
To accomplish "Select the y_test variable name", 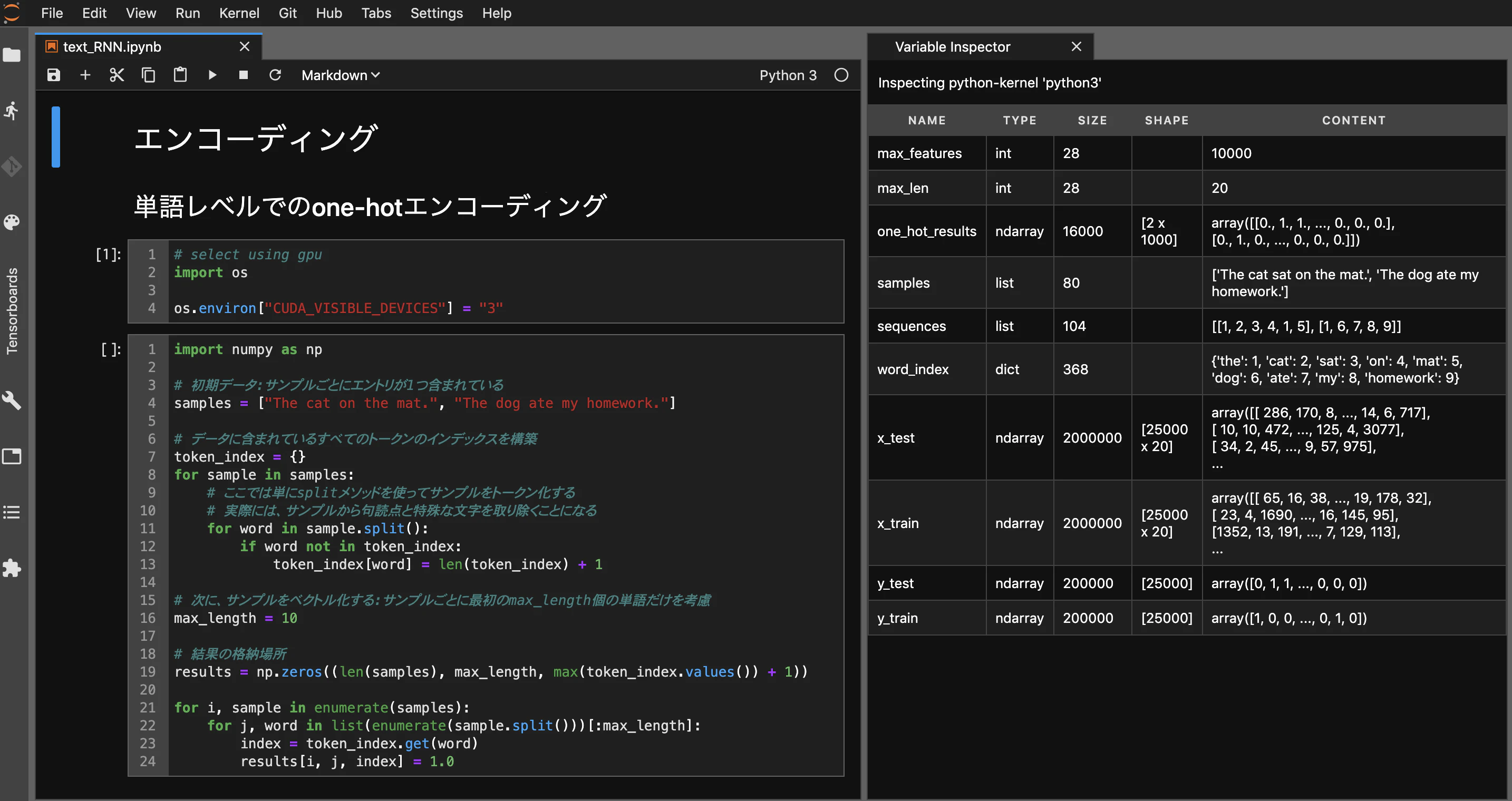I will [895, 583].
